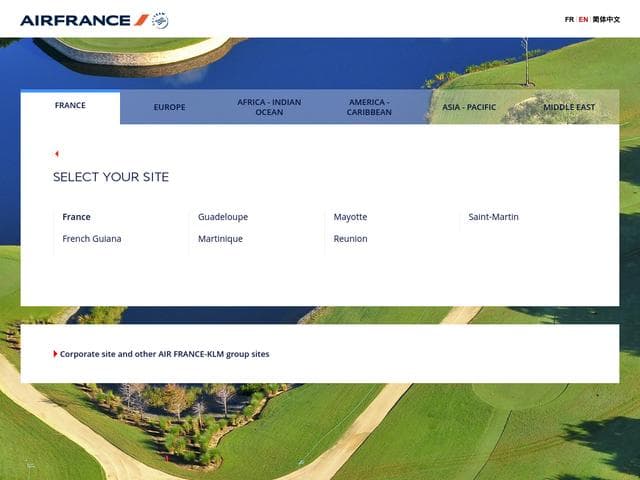The width and height of the screenshot is (640, 480).
Task: Choose the Reunion site
Action: [x=350, y=239]
